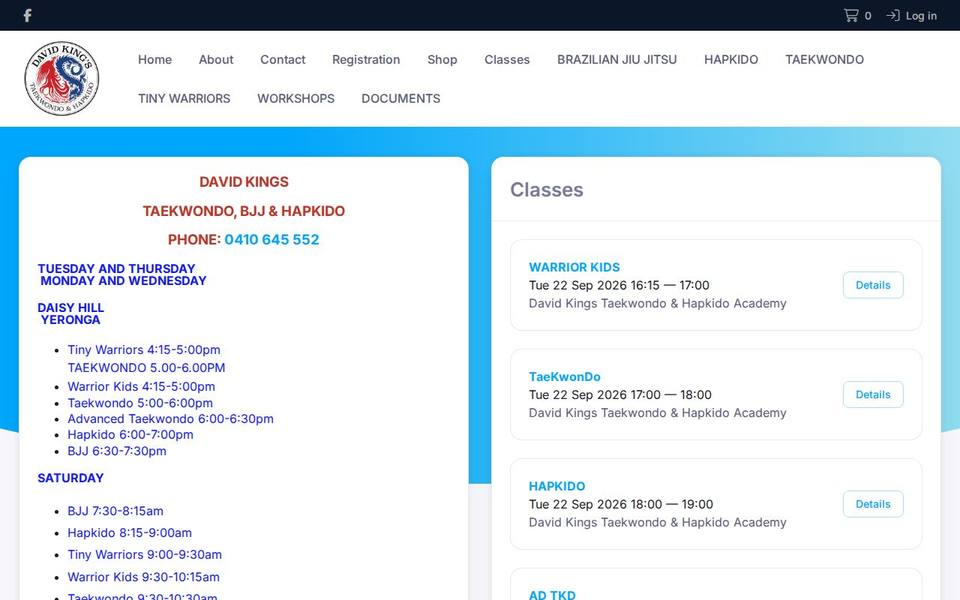960x600 pixels.
Task: Click TAEKWONDO 5.00-6.00PM line
Action: pos(146,368)
